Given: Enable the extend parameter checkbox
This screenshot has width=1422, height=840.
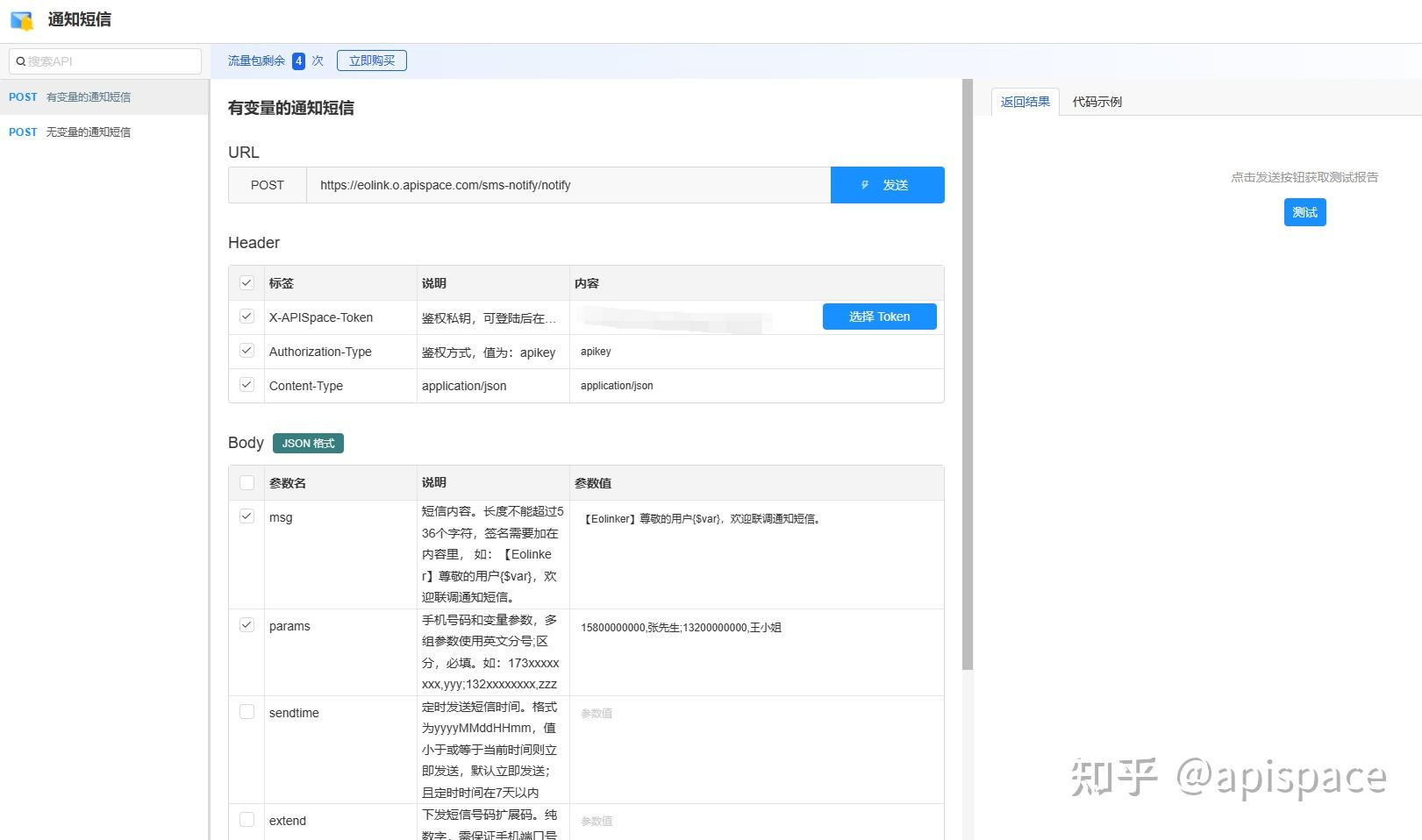Looking at the screenshot, I should click(247, 820).
